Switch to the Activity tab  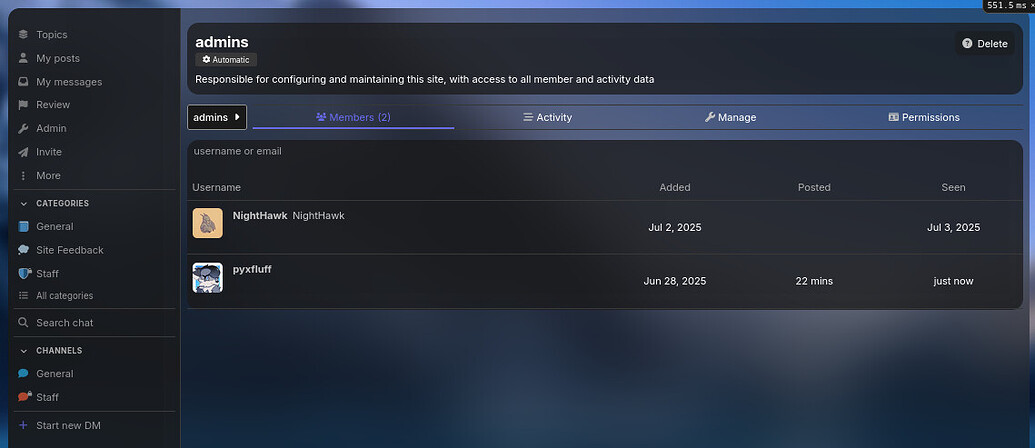pyautogui.click(x=548, y=117)
